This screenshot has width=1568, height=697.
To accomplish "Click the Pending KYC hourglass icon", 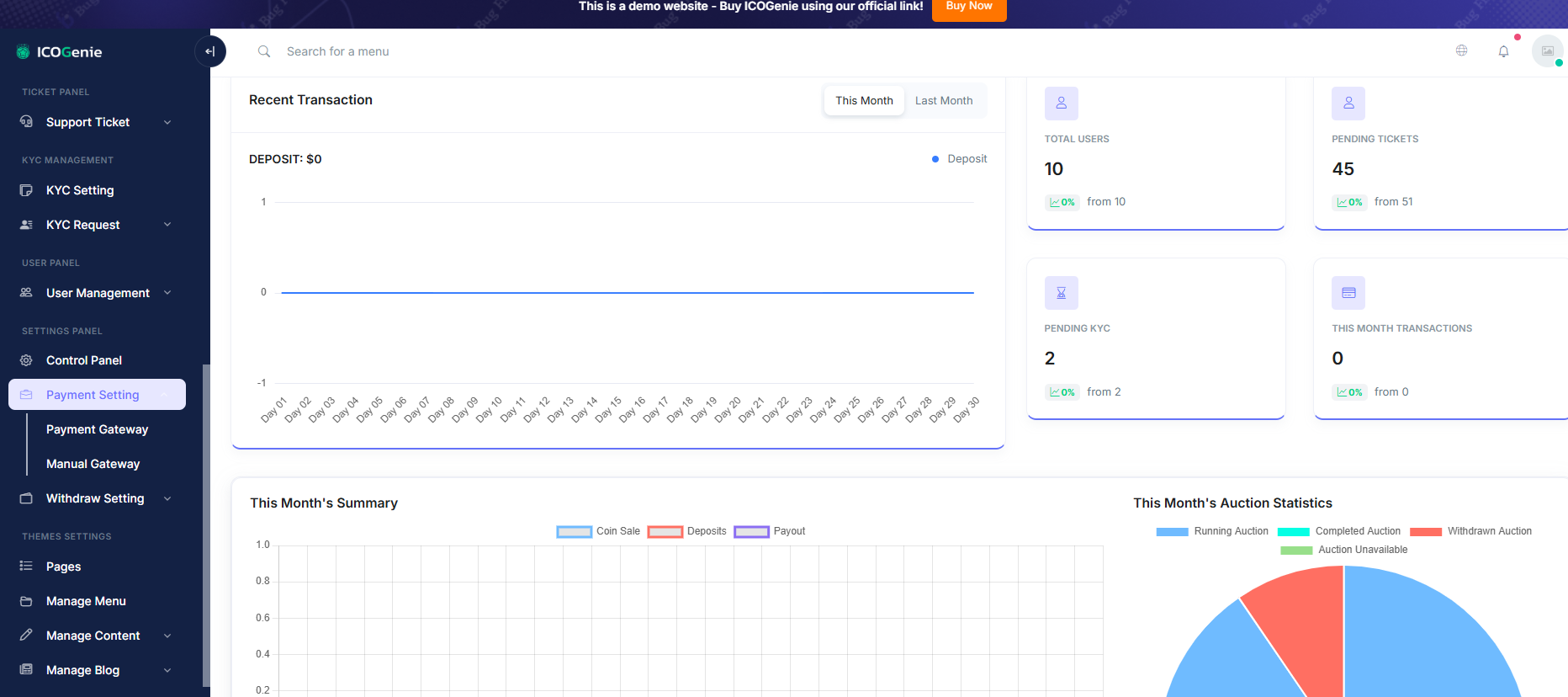I will tap(1062, 293).
